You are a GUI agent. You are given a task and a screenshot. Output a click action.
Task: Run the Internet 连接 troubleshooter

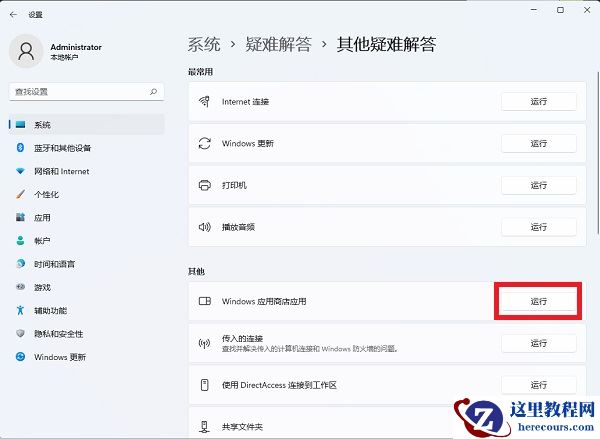click(x=538, y=101)
